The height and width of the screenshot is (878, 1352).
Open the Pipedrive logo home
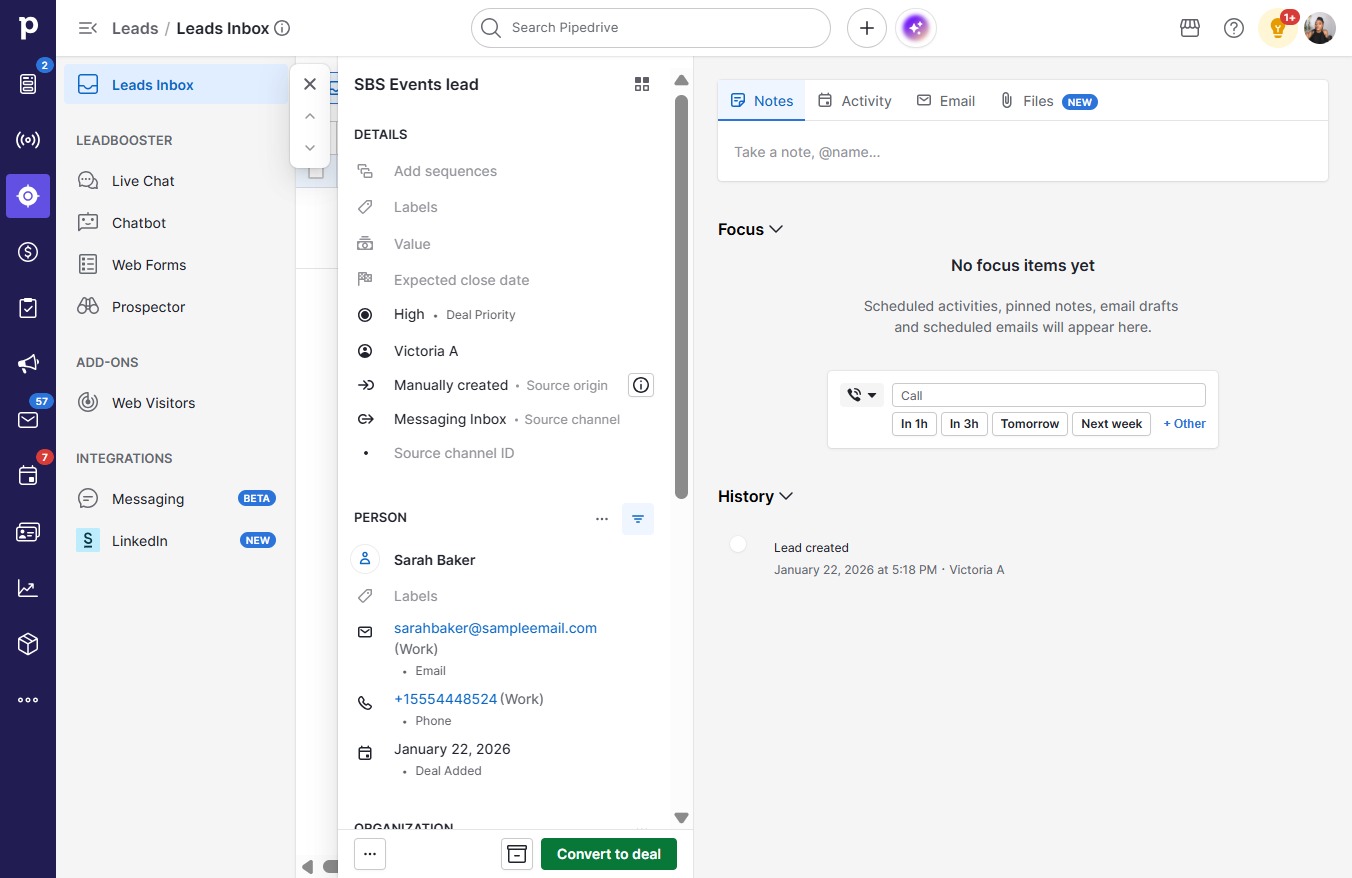(x=28, y=28)
